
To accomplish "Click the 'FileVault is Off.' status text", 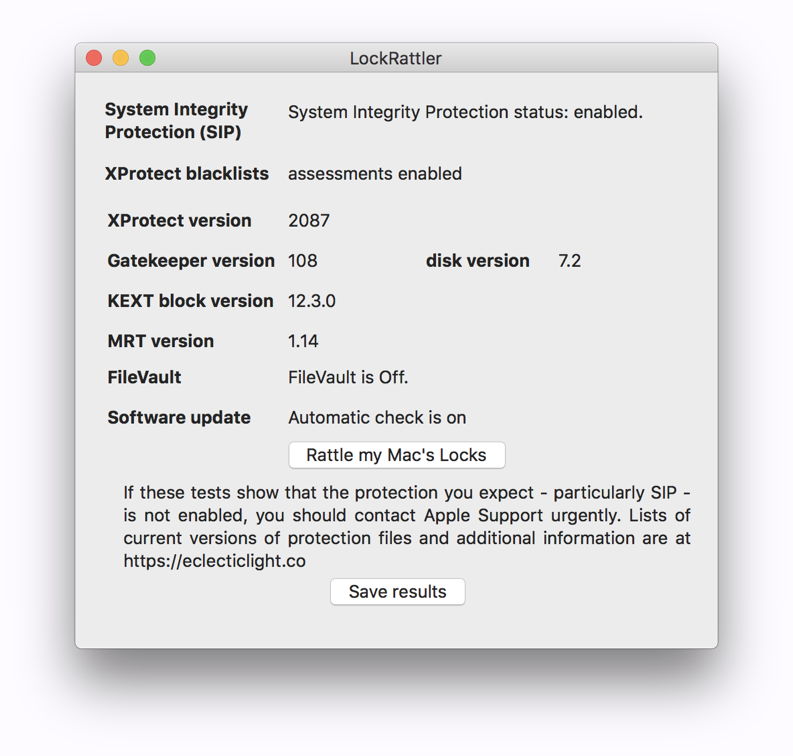I will click(348, 378).
